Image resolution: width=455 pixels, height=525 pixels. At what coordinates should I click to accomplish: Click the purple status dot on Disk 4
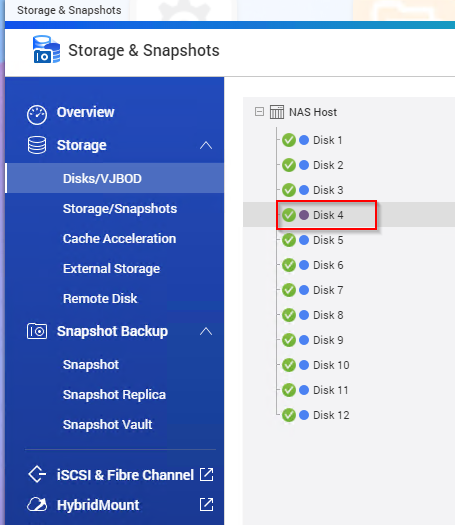click(x=304, y=215)
